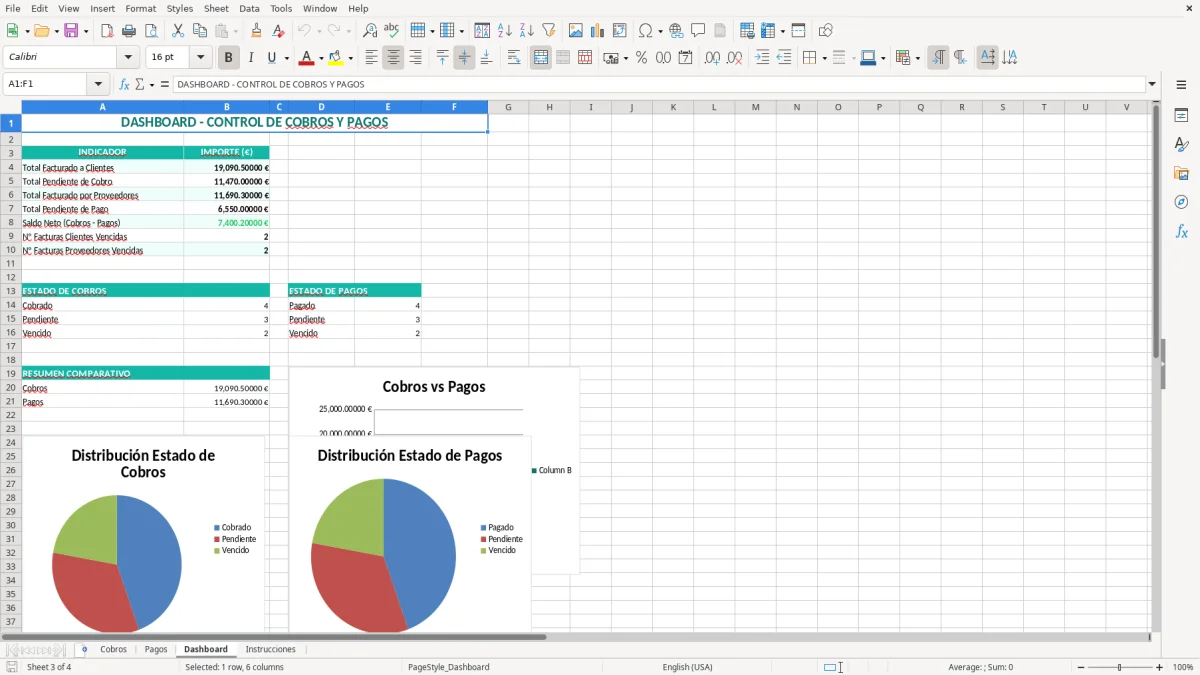Toggle Merge and Center Cells
Image resolution: width=1200 pixels, height=675 pixels.
click(541, 58)
